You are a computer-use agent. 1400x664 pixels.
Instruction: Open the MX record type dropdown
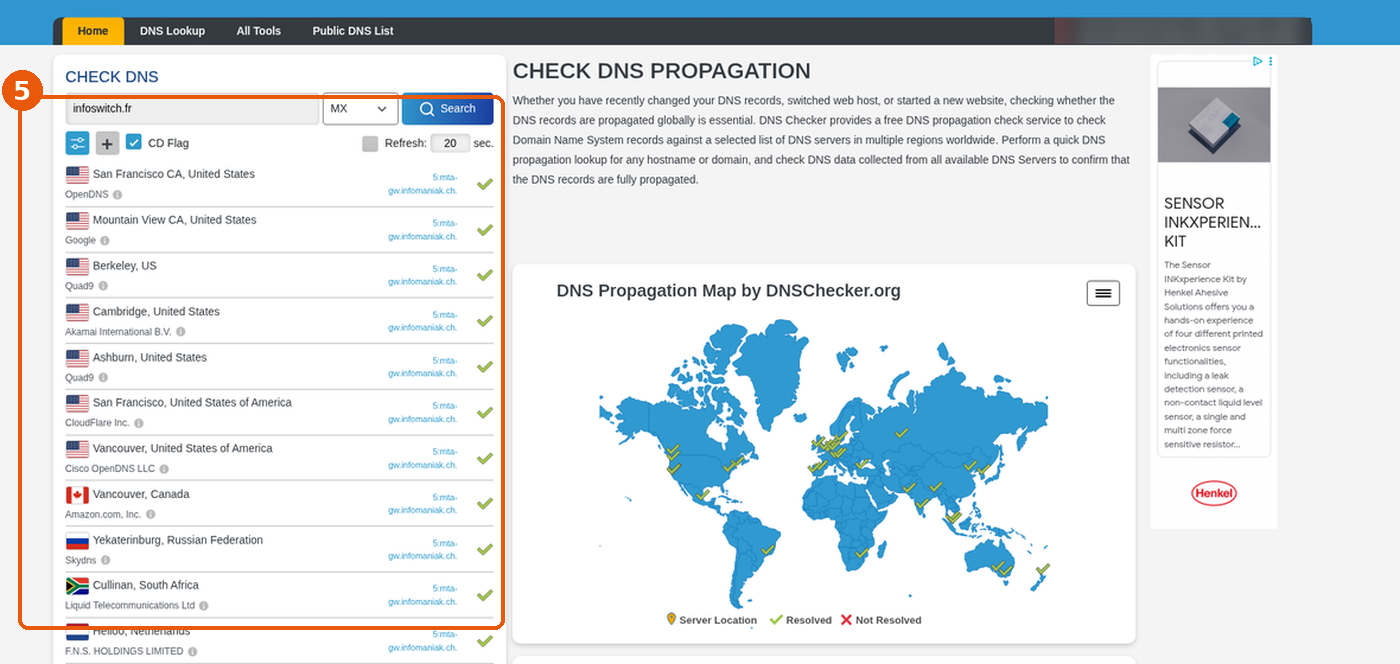[360, 108]
